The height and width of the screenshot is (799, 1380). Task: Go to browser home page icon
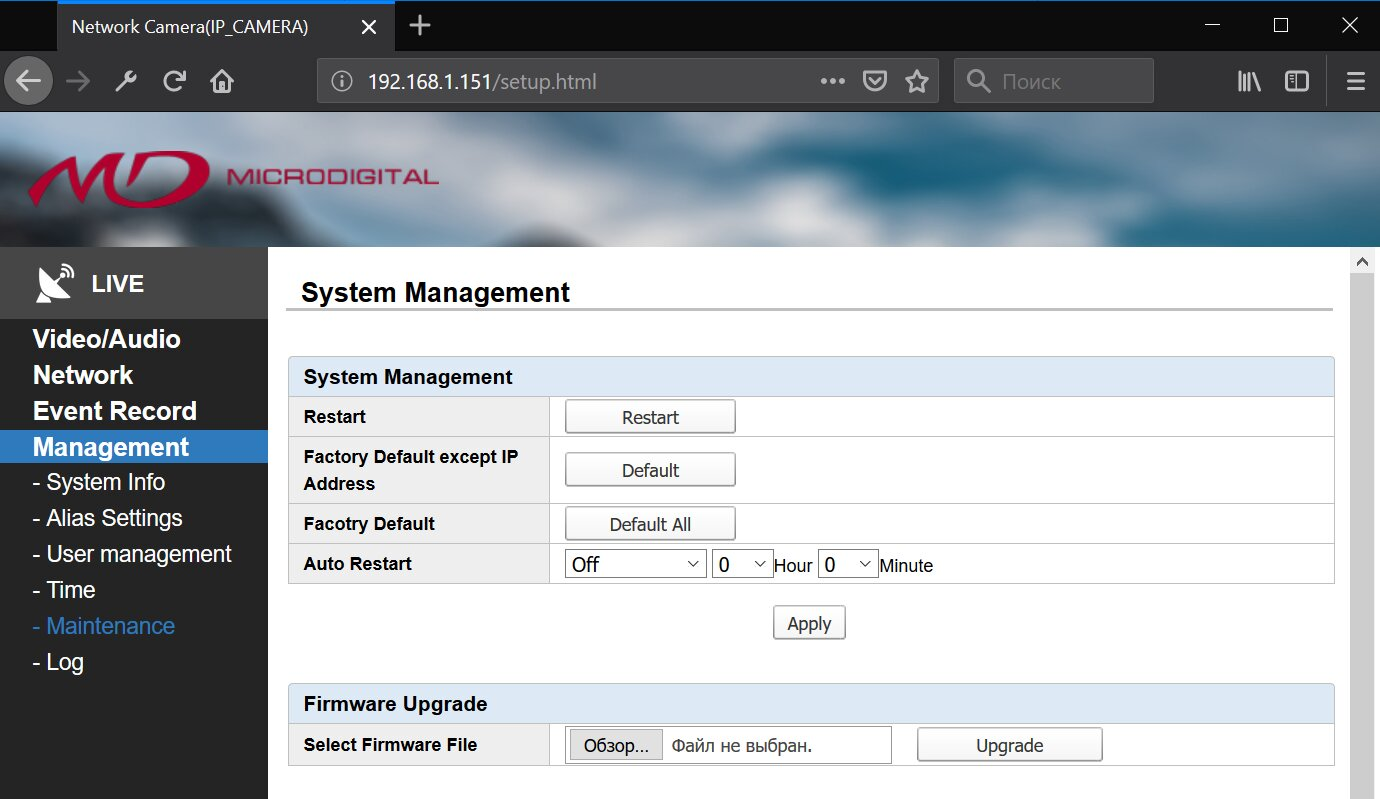(222, 81)
